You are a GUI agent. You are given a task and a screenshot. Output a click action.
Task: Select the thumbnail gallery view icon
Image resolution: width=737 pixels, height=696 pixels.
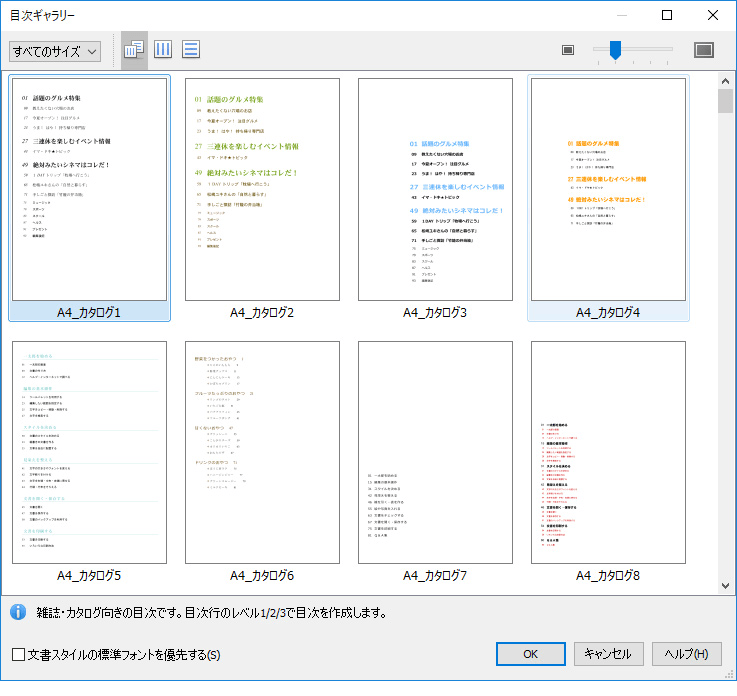[x=134, y=50]
